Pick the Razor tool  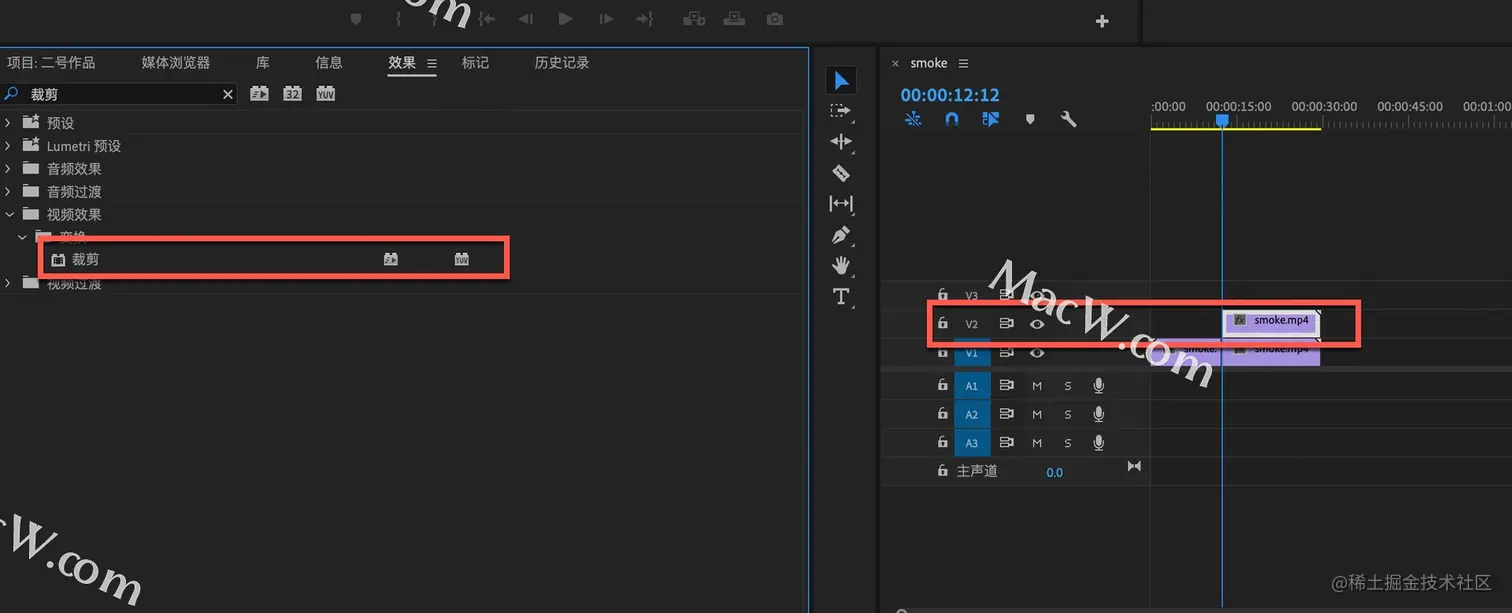pyautogui.click(x=841, y=173)
